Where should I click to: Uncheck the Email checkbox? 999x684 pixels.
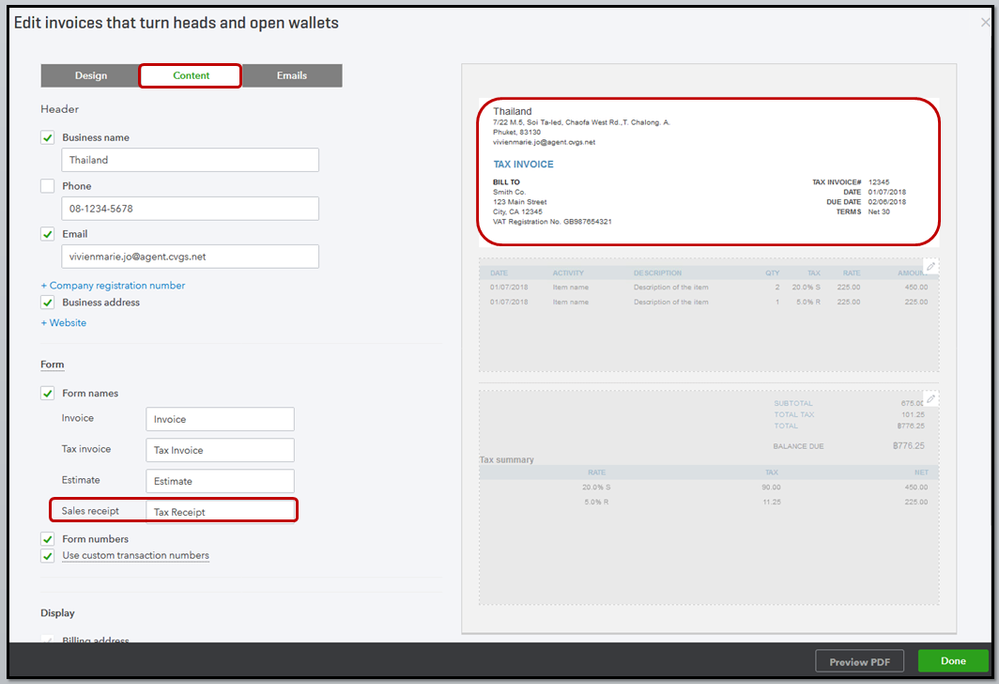tap(47, 234)
